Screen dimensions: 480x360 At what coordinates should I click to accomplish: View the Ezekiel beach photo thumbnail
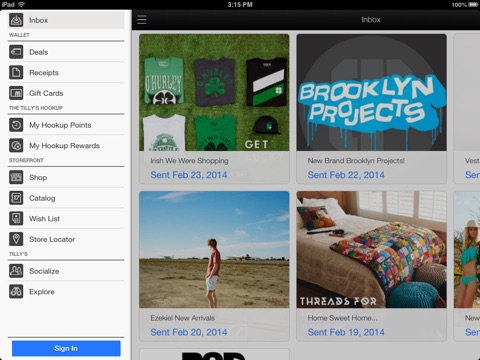point(214,249)
